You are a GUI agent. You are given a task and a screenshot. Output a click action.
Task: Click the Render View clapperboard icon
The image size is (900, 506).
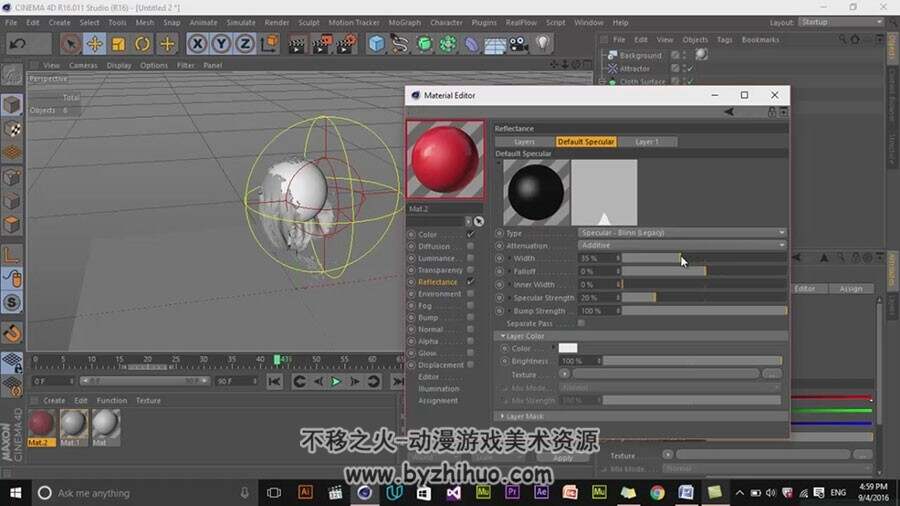click(297, 44)
